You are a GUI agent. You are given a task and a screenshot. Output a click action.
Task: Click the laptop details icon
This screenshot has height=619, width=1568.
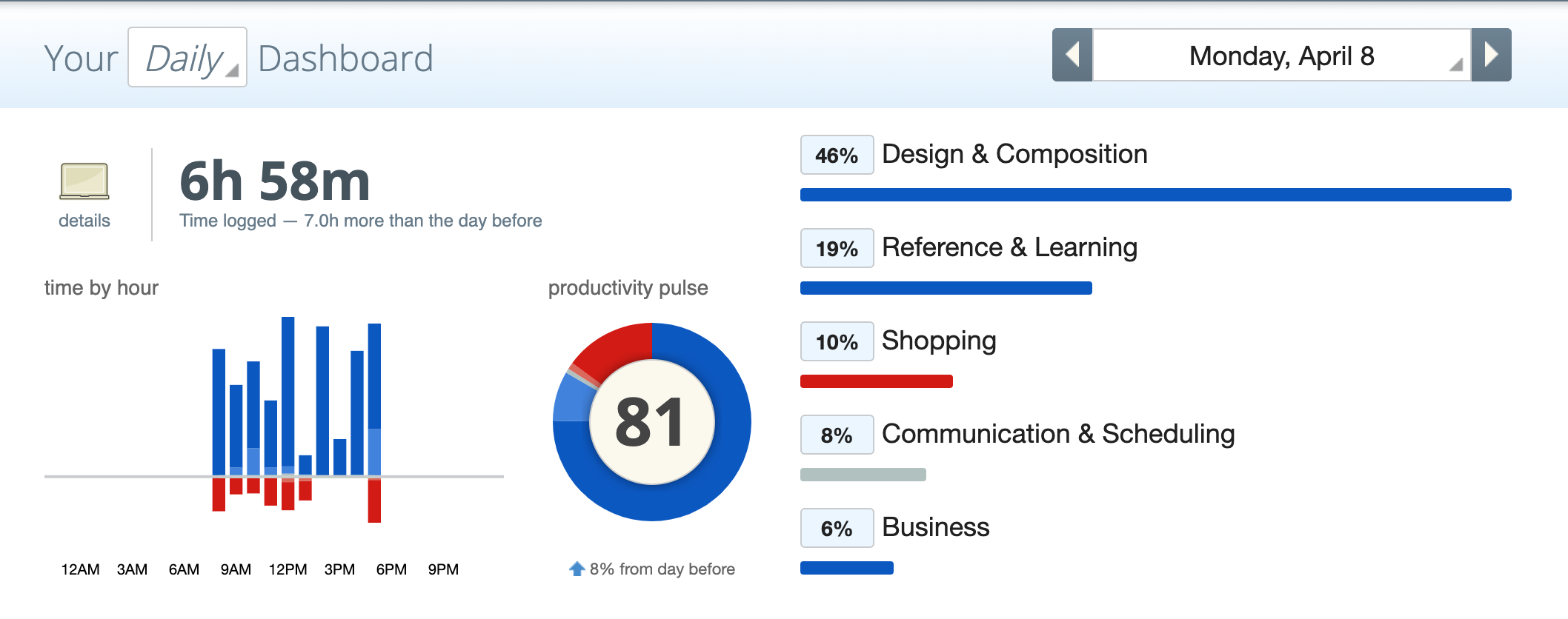click(84, 181)
